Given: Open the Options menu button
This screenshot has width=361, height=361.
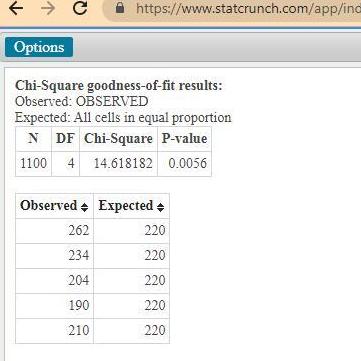Looking at the screenshot, I should (39, 47).
